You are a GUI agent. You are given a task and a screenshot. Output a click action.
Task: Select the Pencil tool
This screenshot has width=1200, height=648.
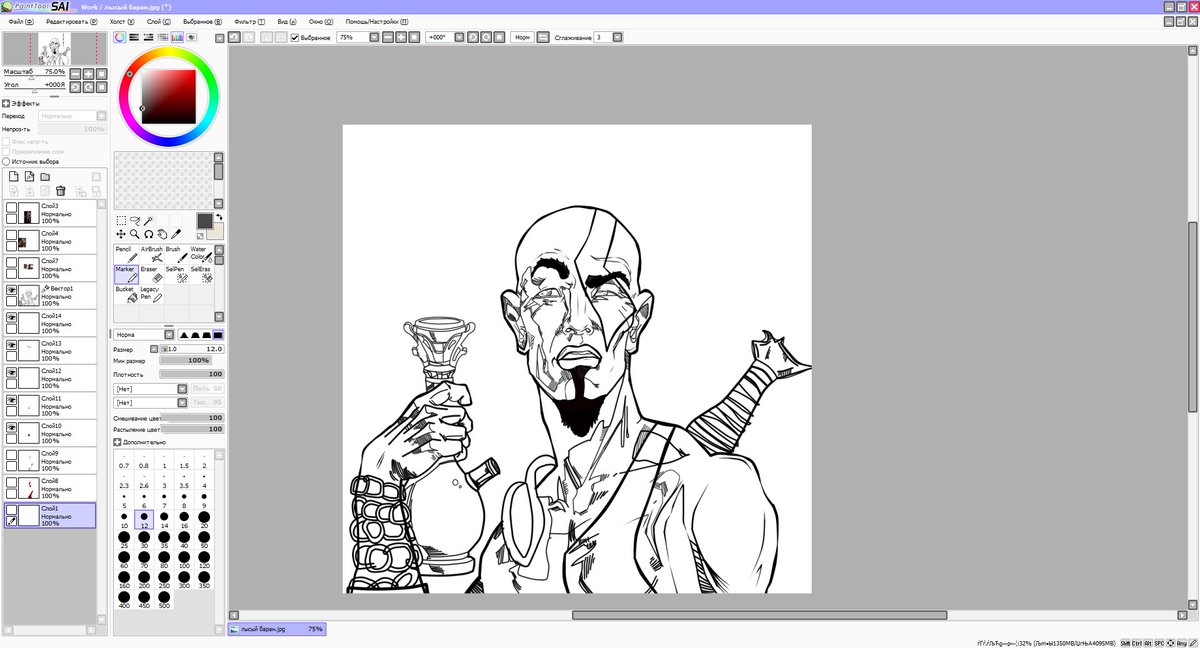tap(126, 254)
